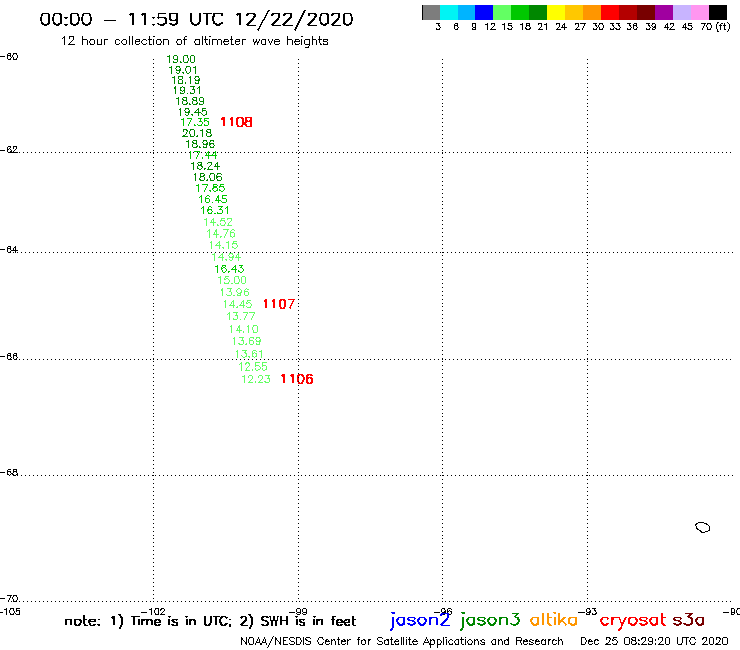Click wave height value 16.31
This screenshot has width=740, height=650.
(215, 211)
